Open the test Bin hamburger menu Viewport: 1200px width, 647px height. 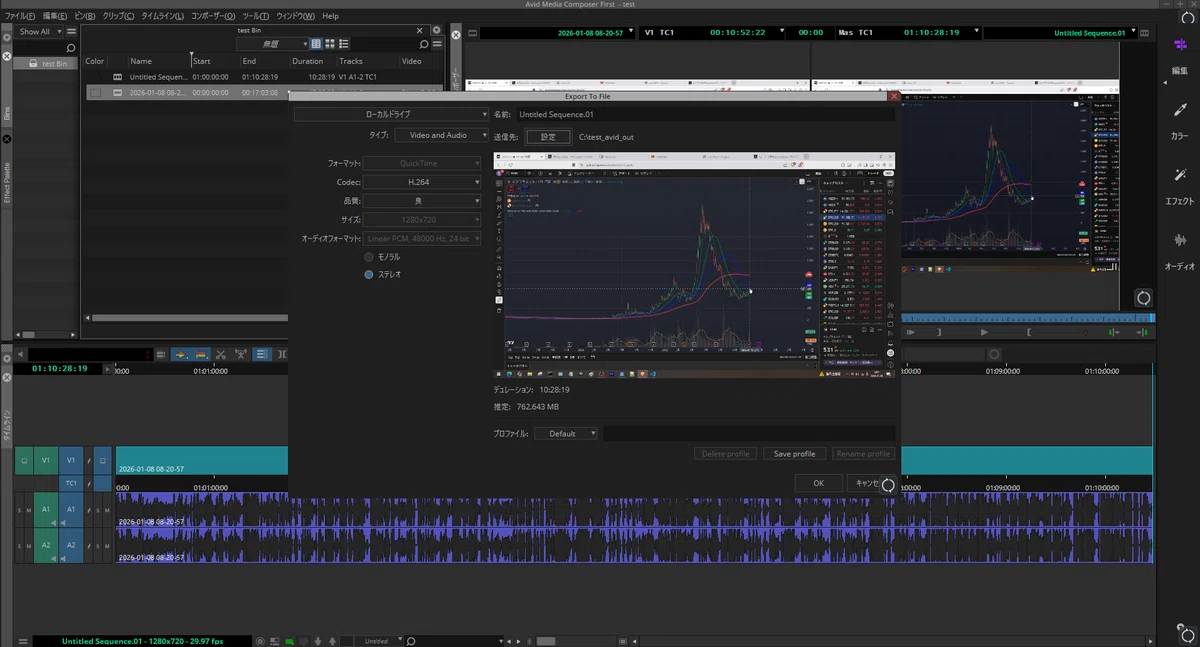coord(438,44)
